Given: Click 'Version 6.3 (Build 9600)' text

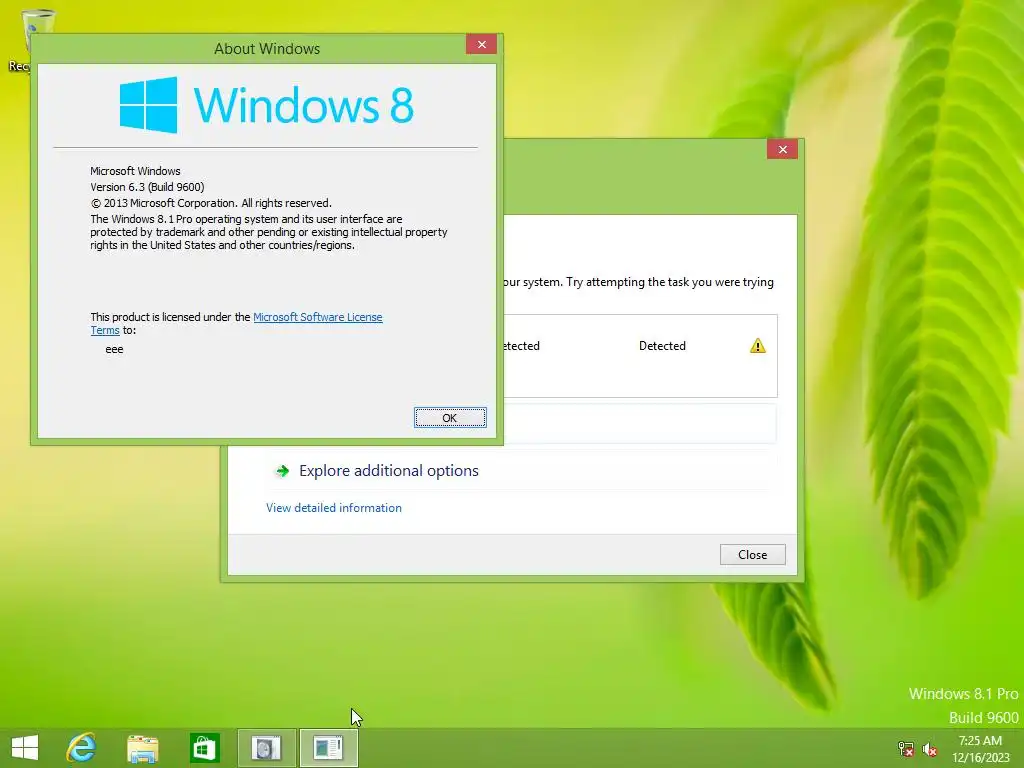Looking at the screenshot, I should click(x=148, y=187).
